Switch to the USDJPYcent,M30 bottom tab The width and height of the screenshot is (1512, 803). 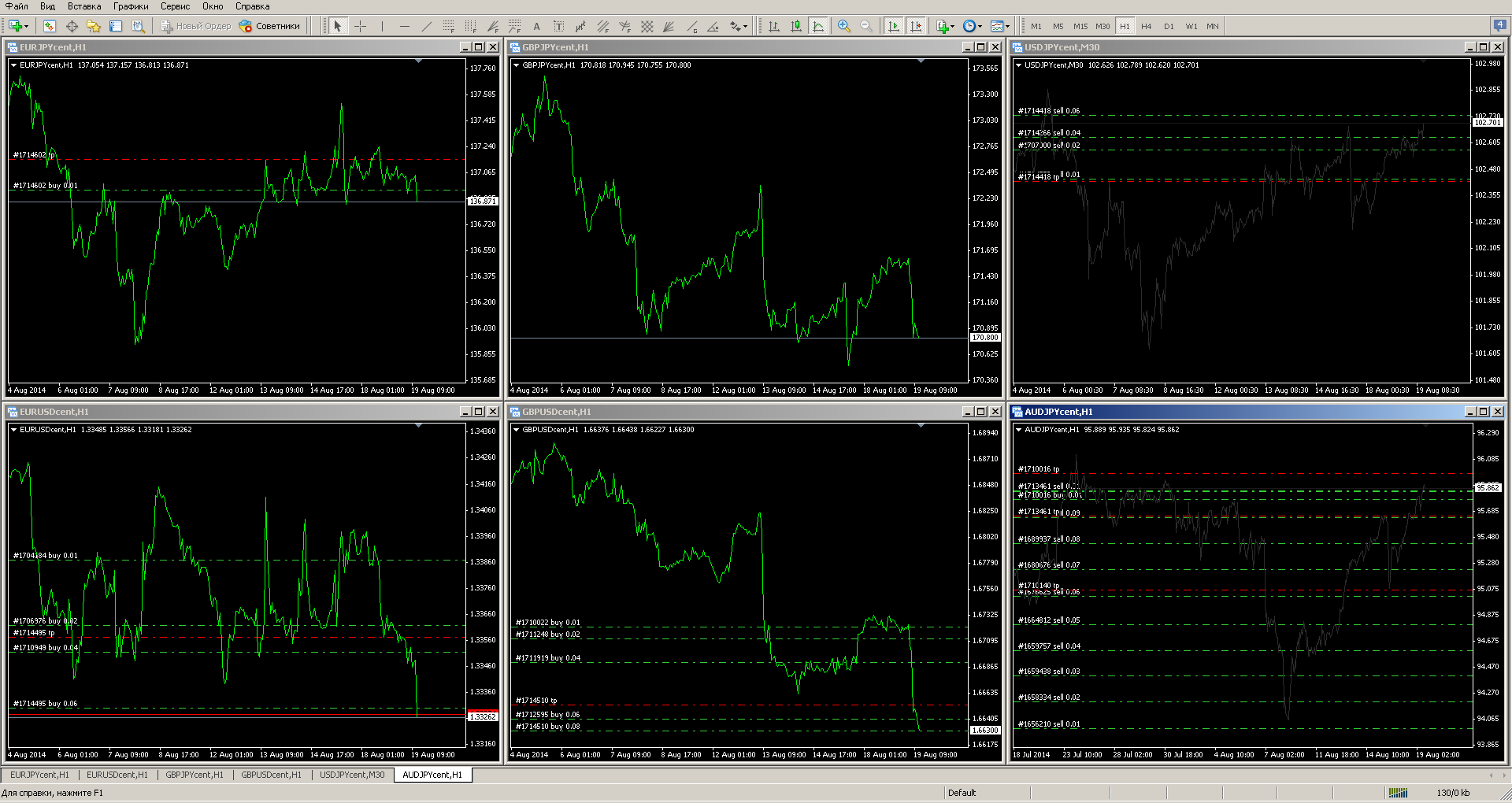click(352, 775)
